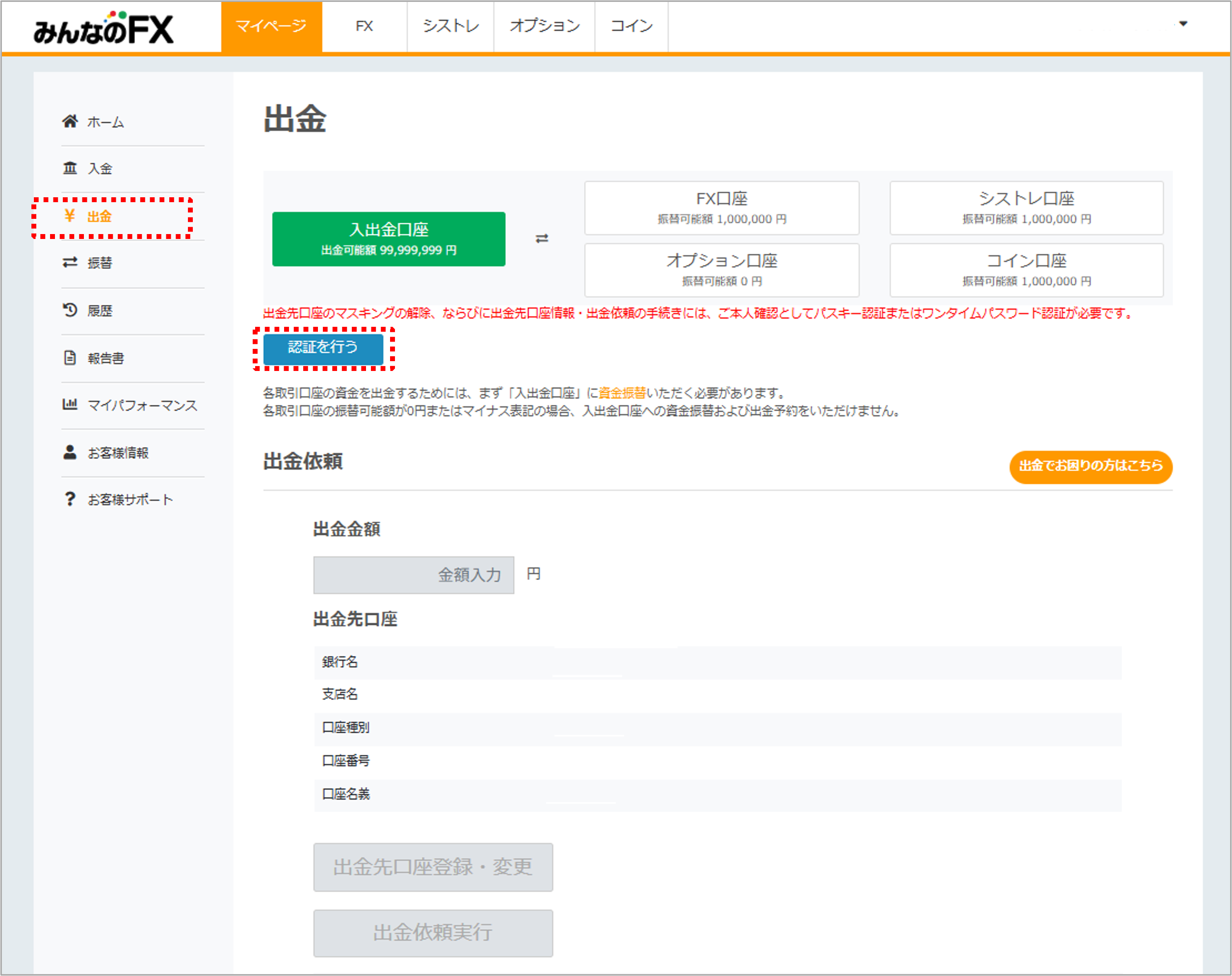1232x976 pixels.
Task: Switch to the FX tab
Action: pos(364,26)
